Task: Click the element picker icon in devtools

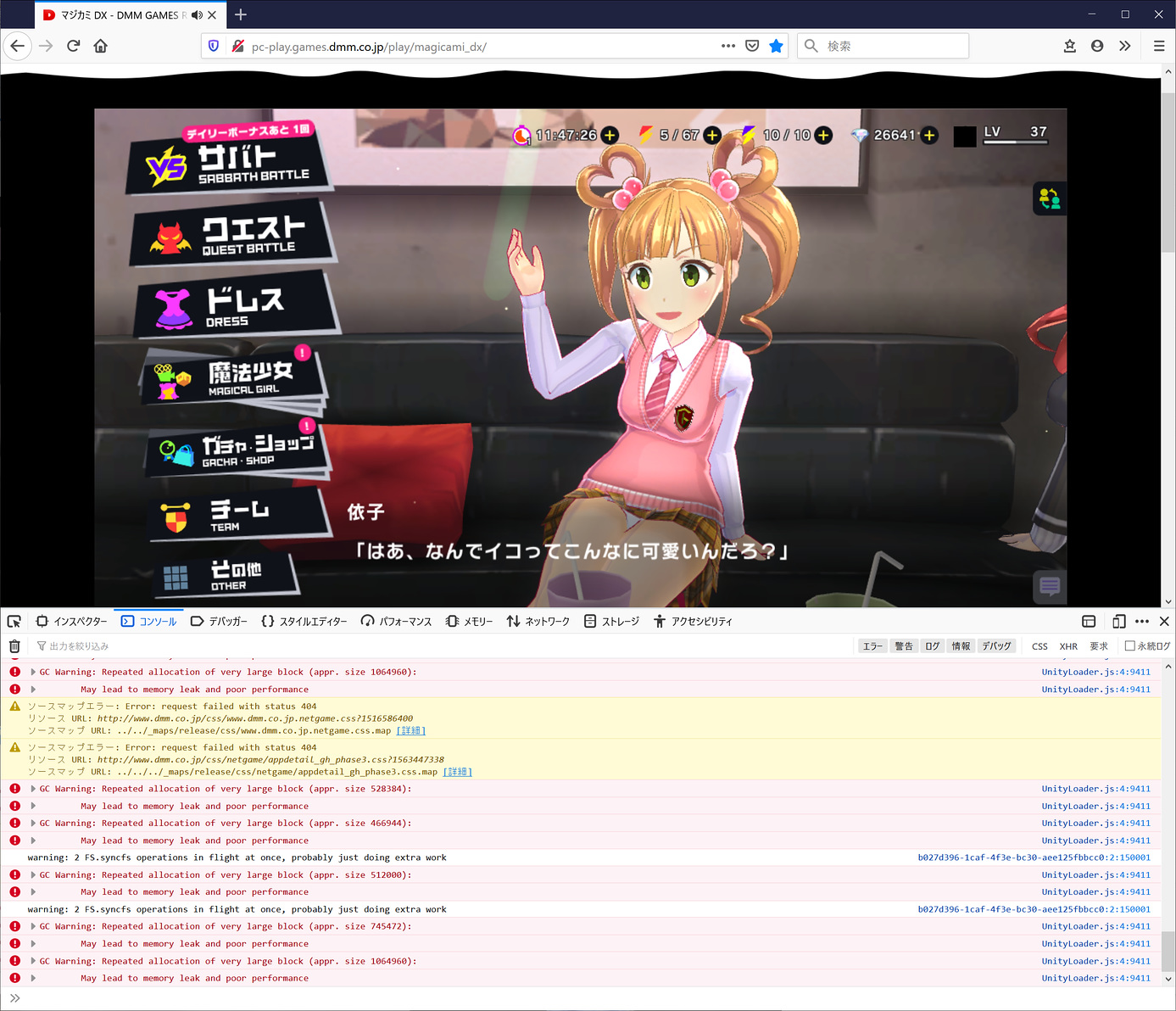Action: click(14, 622)
